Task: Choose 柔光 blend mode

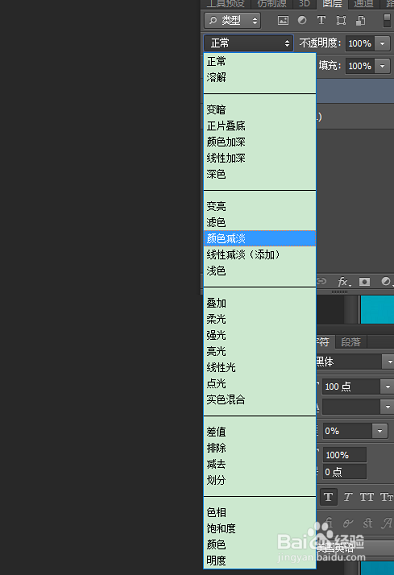Action: coord(260,319)
